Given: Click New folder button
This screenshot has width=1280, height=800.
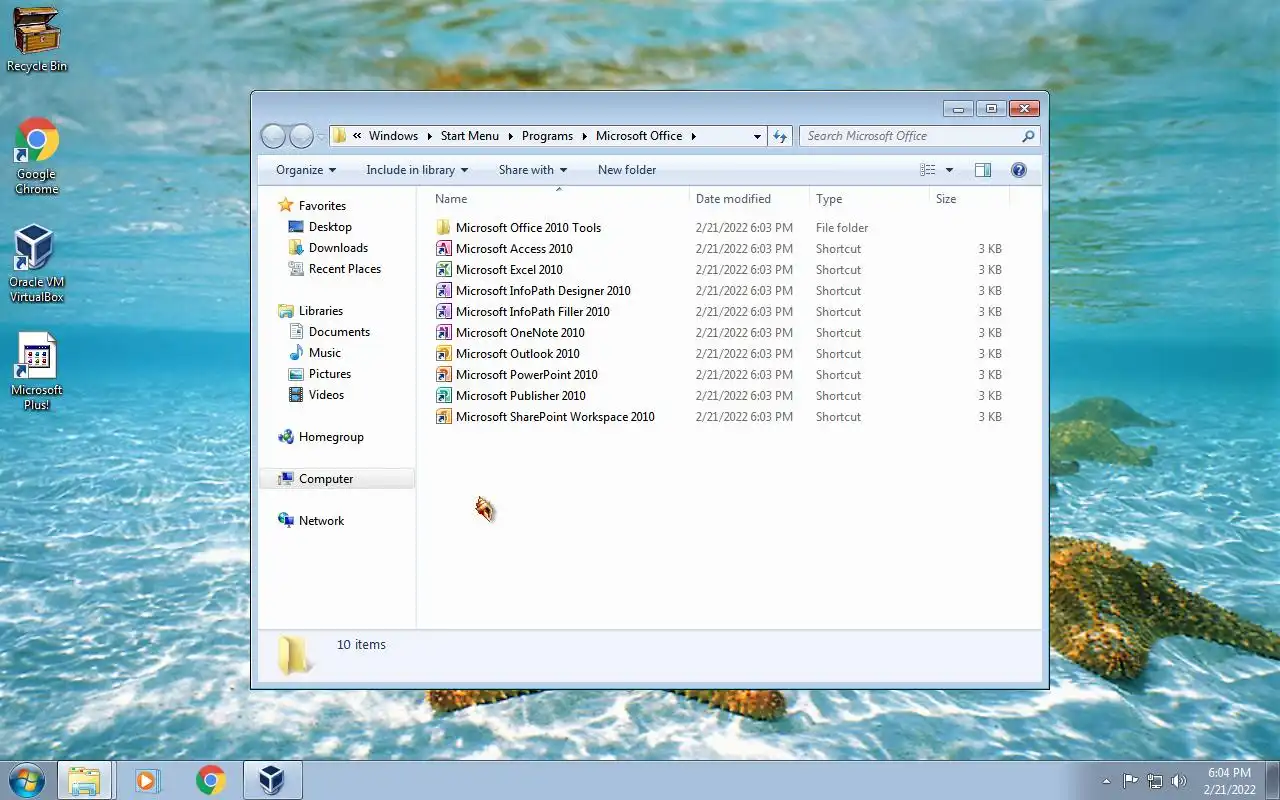Looking at the screenshot, I should (x=627, y=170).
